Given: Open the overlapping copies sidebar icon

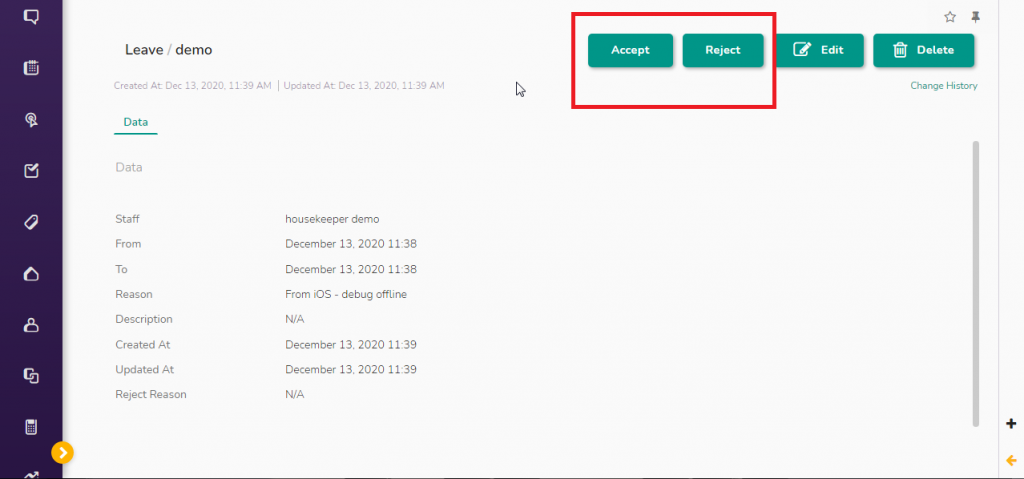Looking at the screenshot, I should [31, 376].
